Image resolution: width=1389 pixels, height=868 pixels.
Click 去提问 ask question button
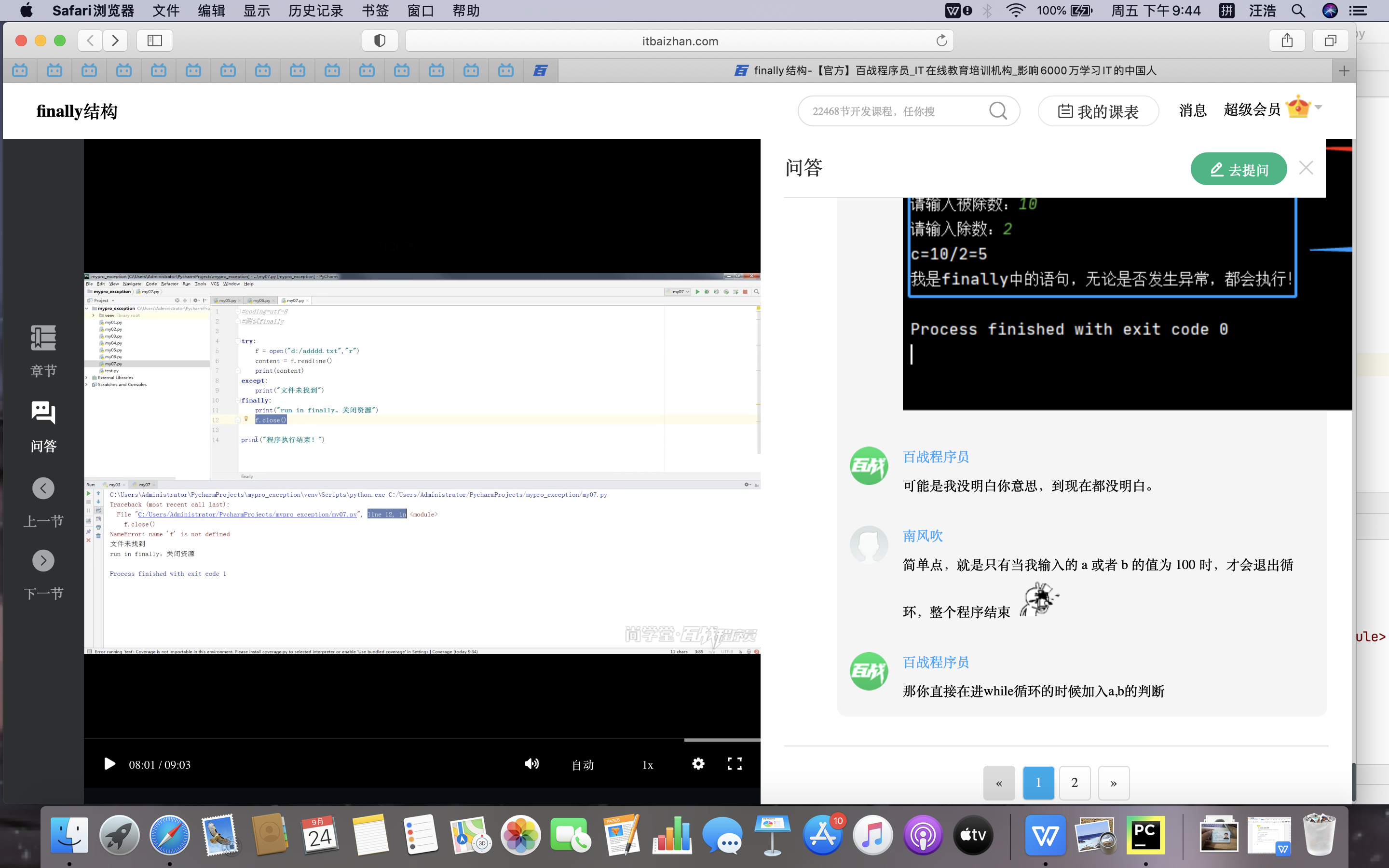[x=1239, y=169]
